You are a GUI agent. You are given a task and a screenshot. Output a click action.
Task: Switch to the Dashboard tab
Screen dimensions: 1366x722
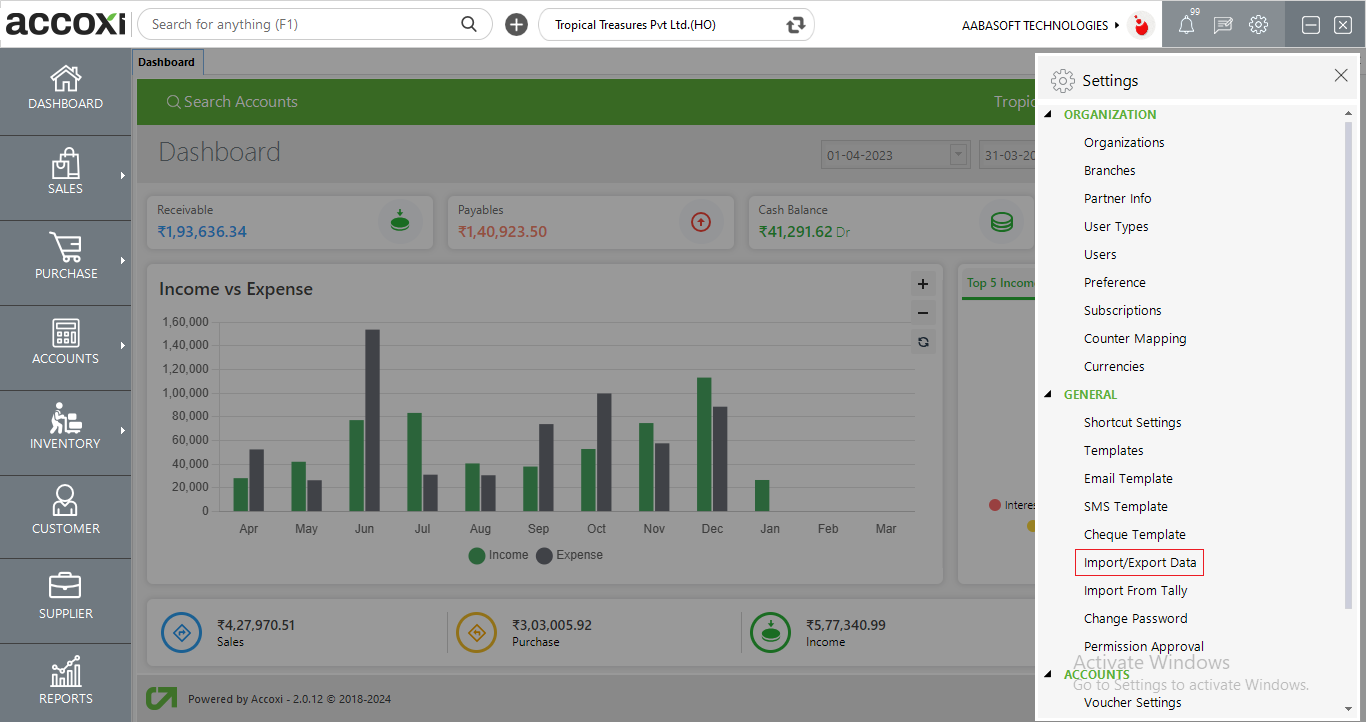click(x=167, y=61)
